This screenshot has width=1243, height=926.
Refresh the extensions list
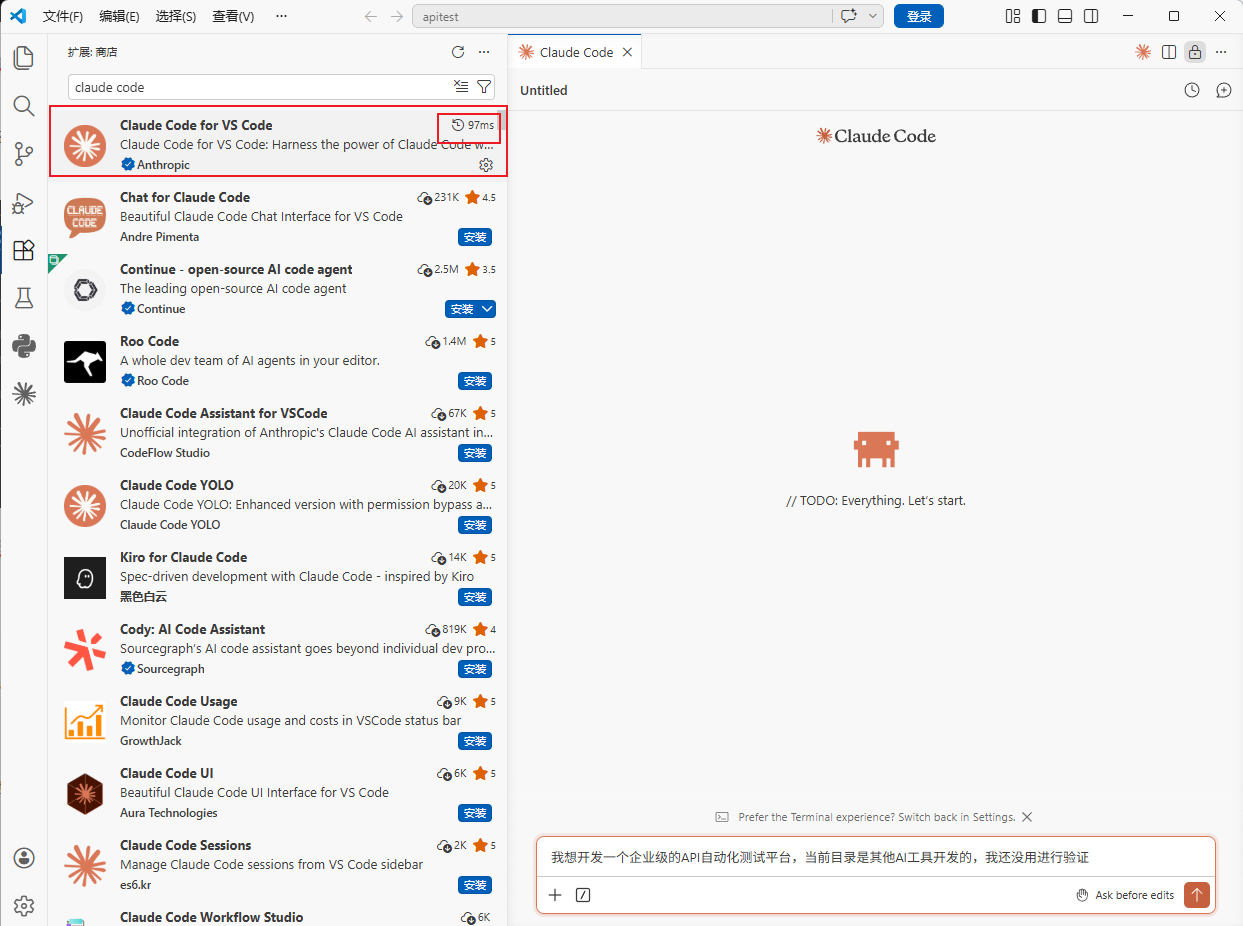point(458,52)
